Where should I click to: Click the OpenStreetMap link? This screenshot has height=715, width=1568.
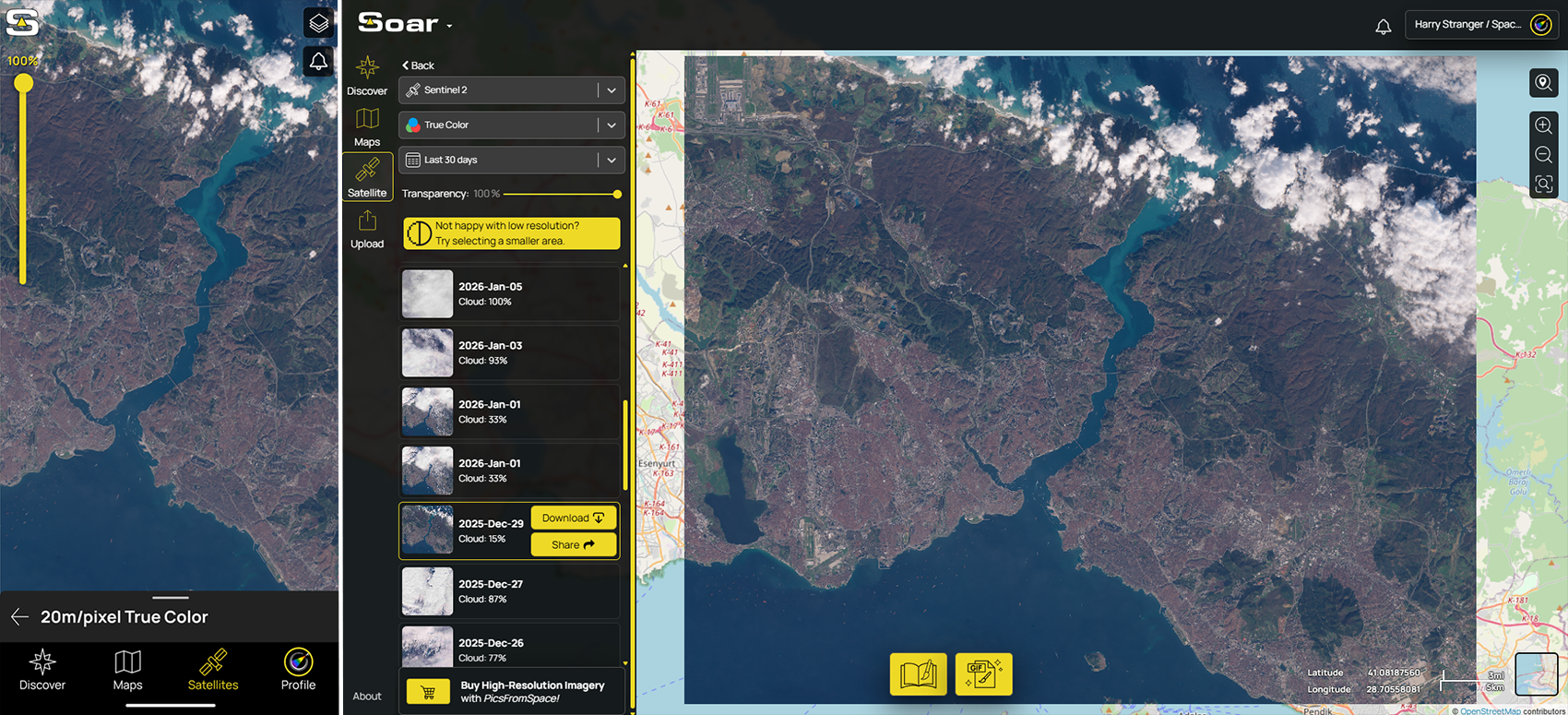1490,710
